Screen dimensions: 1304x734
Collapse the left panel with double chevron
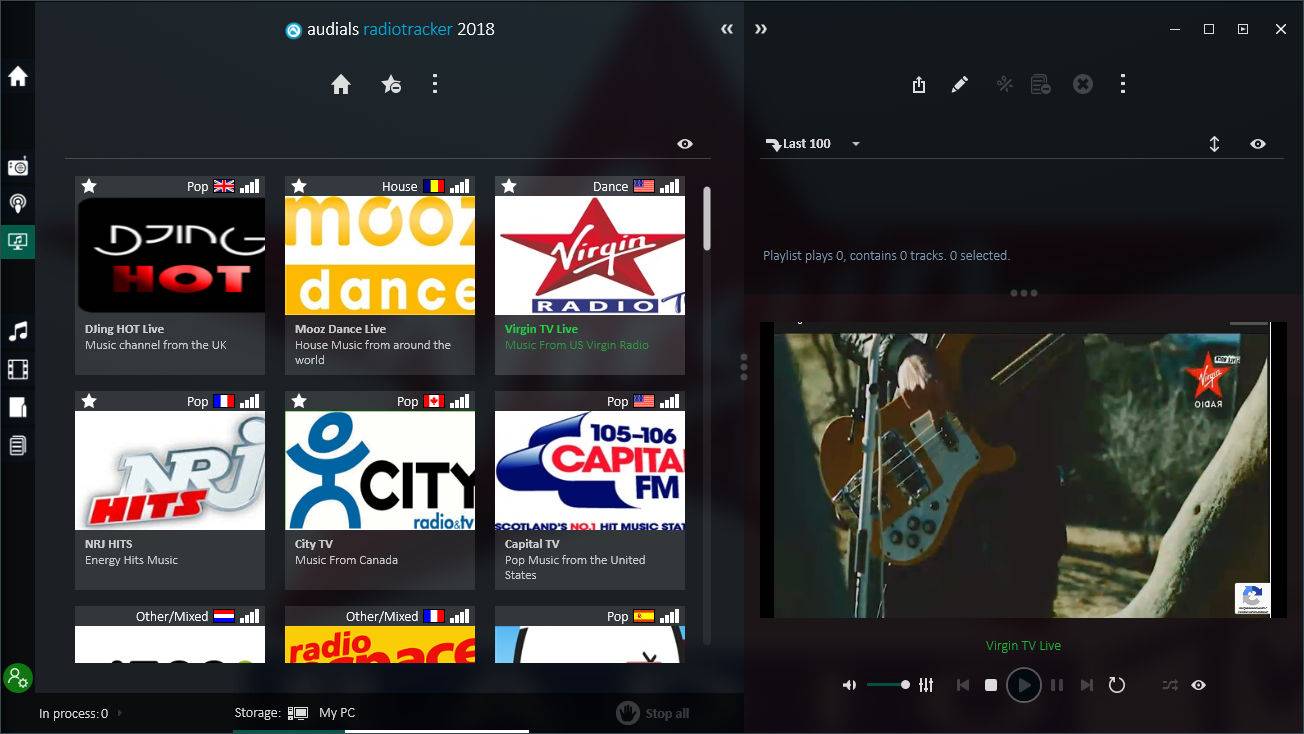point(727,30)
